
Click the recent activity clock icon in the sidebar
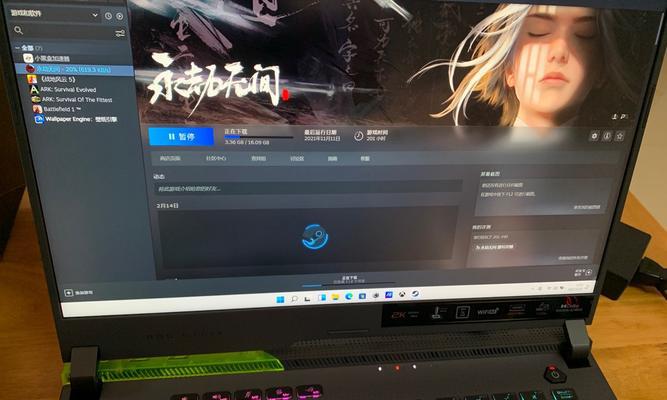(x=108, y=16)
